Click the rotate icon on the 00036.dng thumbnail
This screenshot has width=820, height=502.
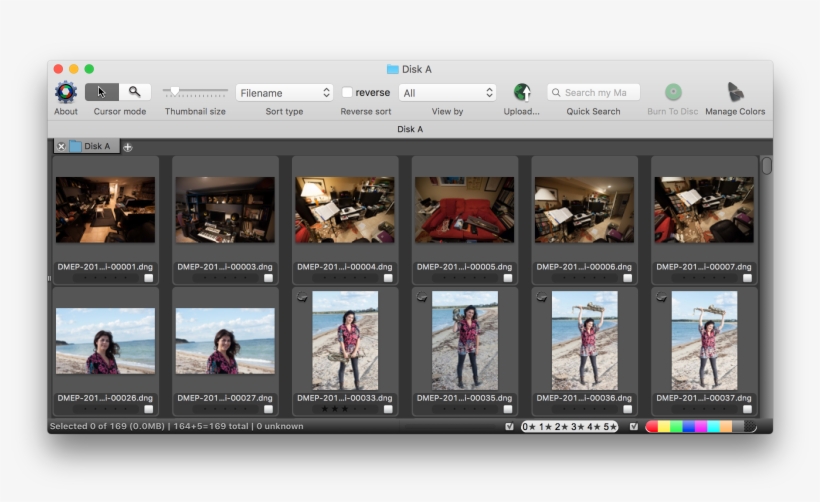coord(542,298)
